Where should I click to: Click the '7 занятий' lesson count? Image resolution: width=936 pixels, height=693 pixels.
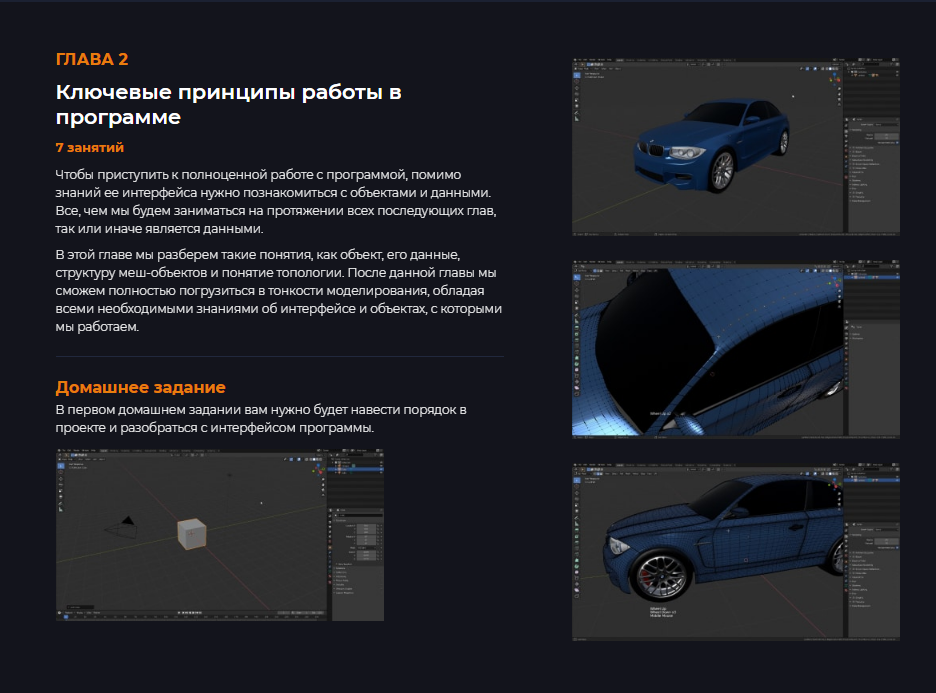pos(90,148)
